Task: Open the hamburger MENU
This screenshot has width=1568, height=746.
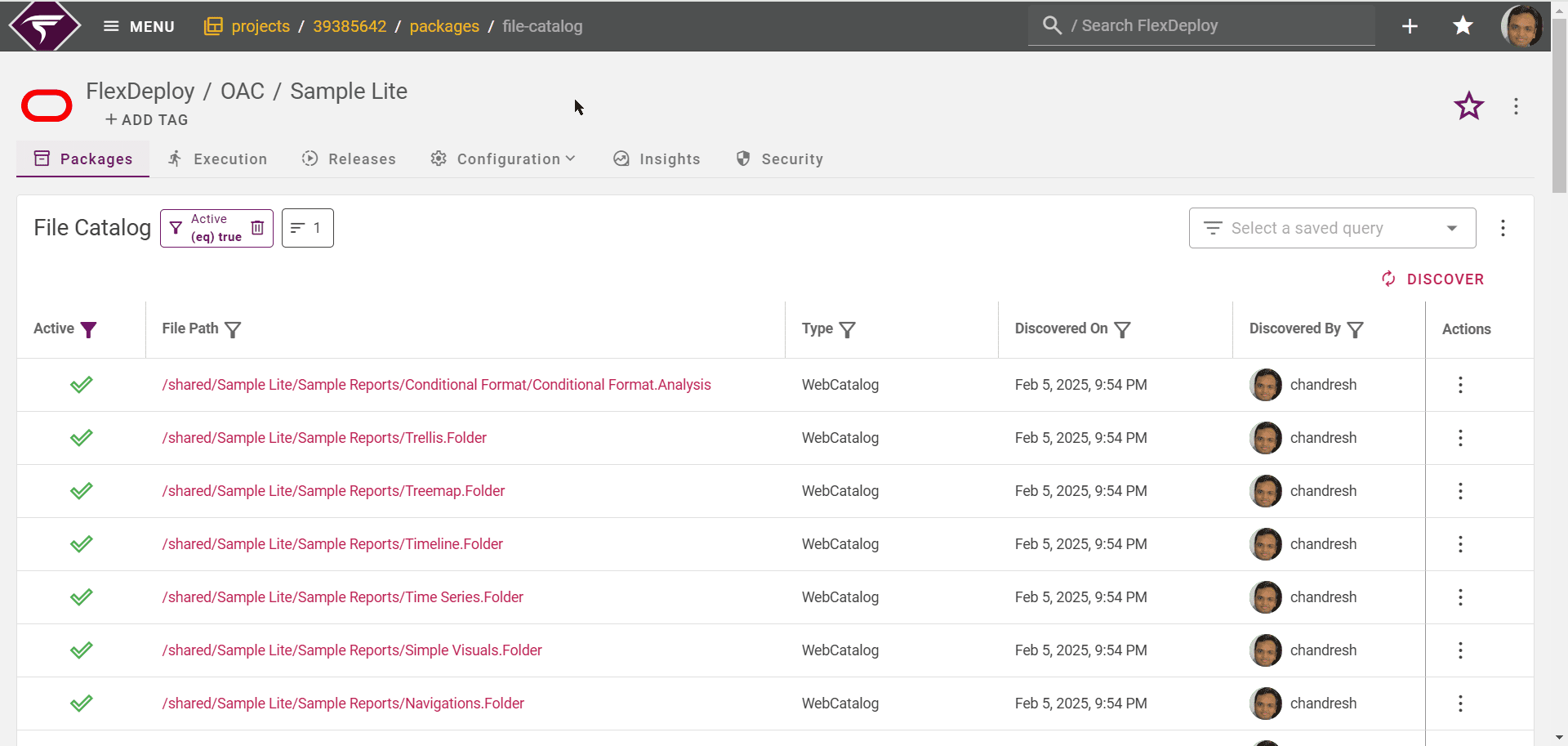Action: coord(139,26)
